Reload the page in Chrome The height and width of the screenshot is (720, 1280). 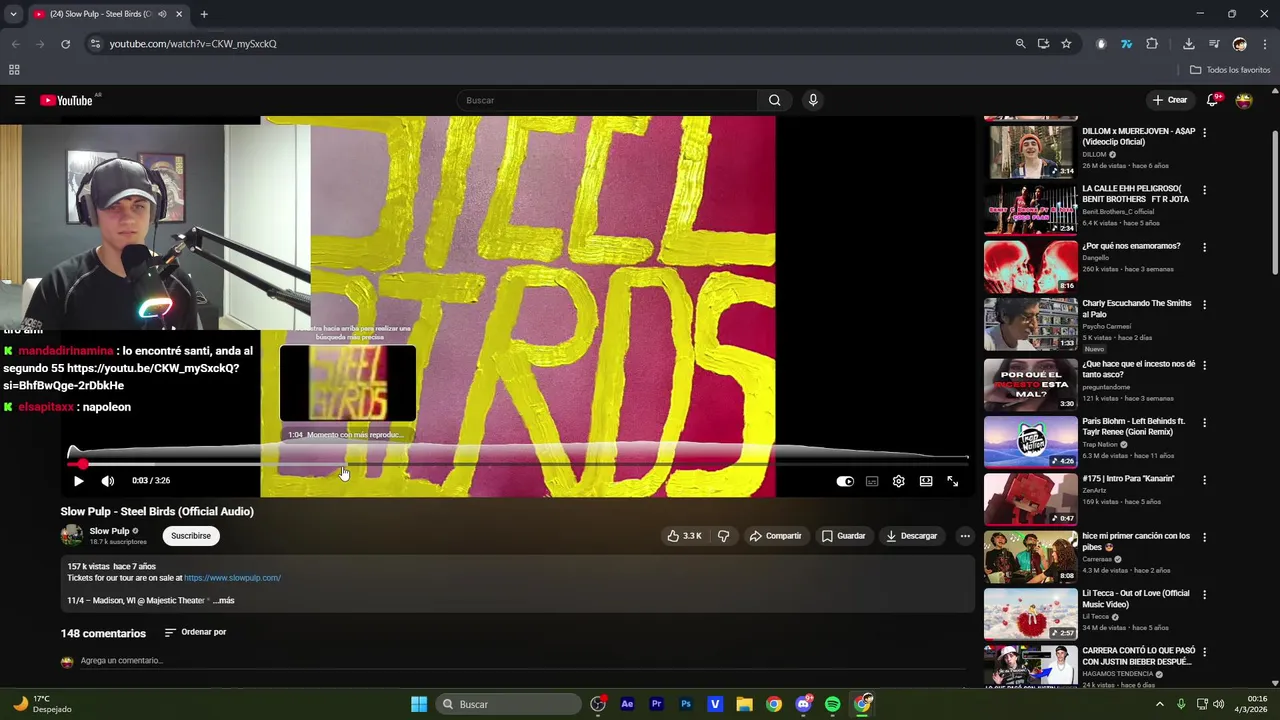tap(65, 44)
